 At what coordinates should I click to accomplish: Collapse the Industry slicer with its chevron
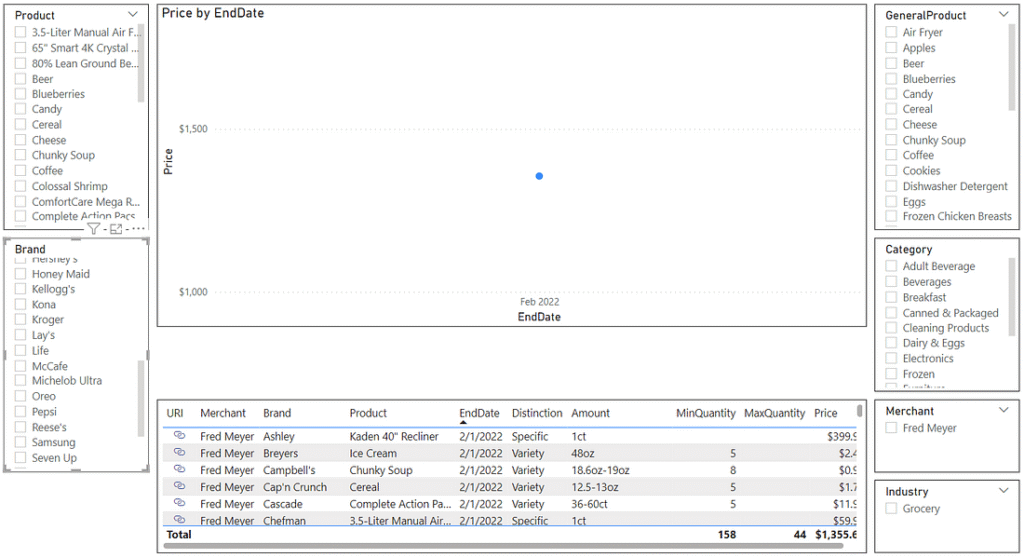(x=1004, y=490)
